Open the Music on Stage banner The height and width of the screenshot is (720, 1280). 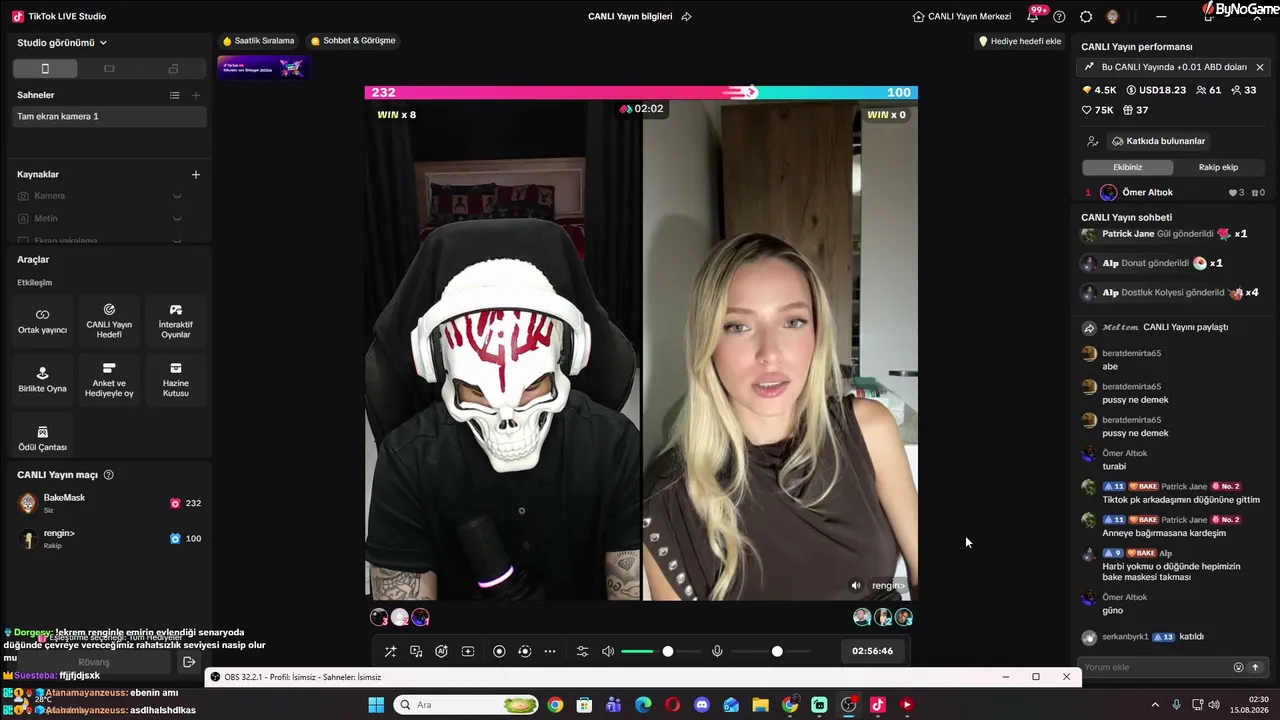pyautogui.click(x=264, y=67)
